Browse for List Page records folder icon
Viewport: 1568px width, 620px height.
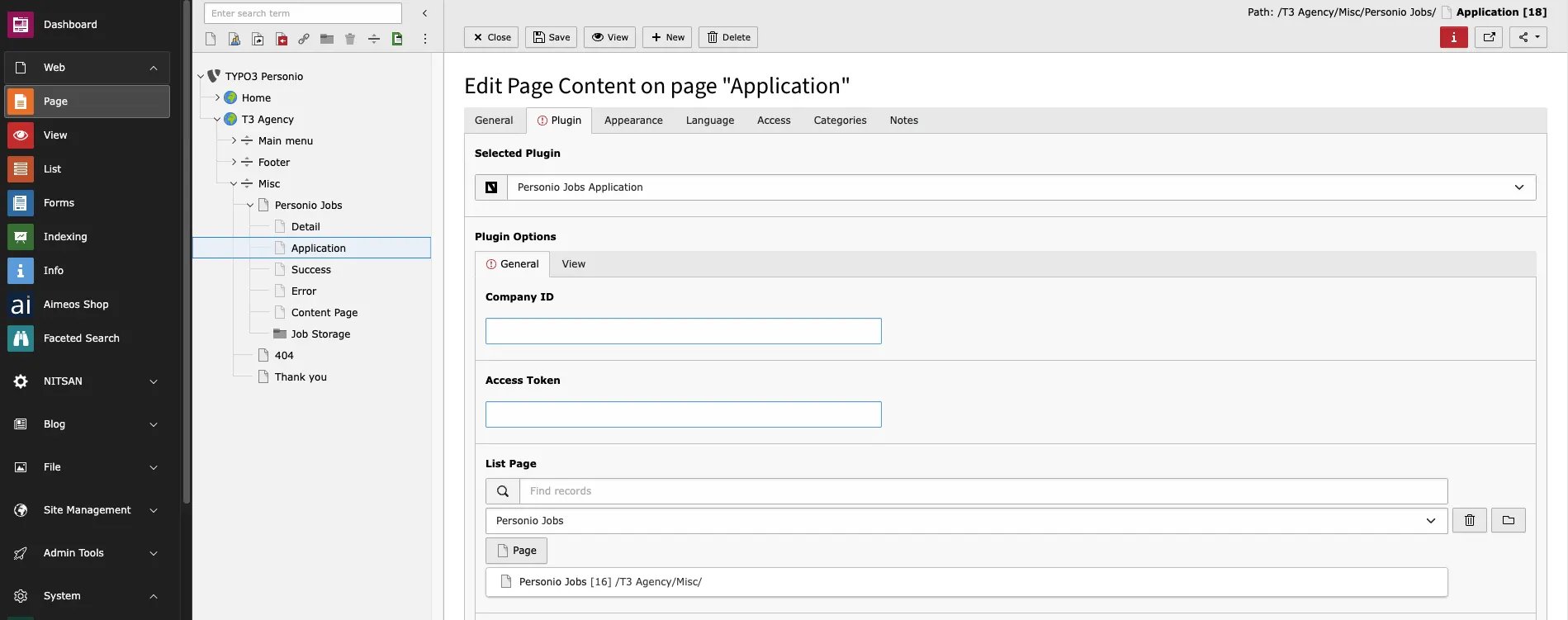click(x=1509, y=520)
